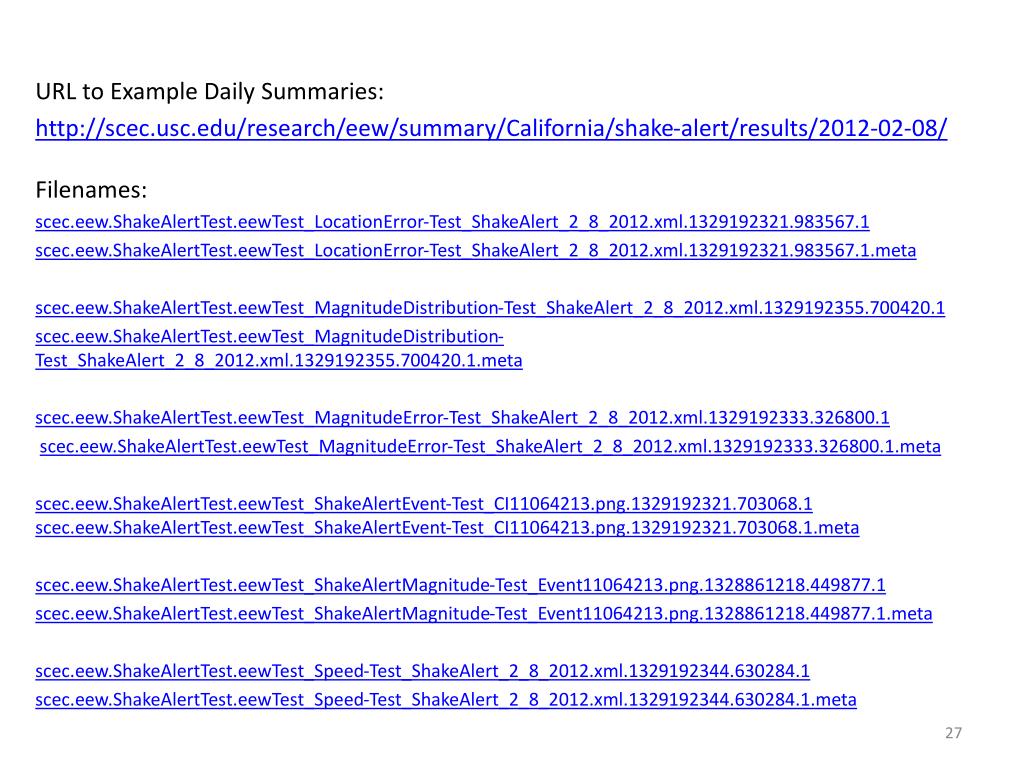This screenshot has width=1024, height=768.
Task: Open MagnitudeError-Test xml 326800.1 link
Action: tap(462, 418)
